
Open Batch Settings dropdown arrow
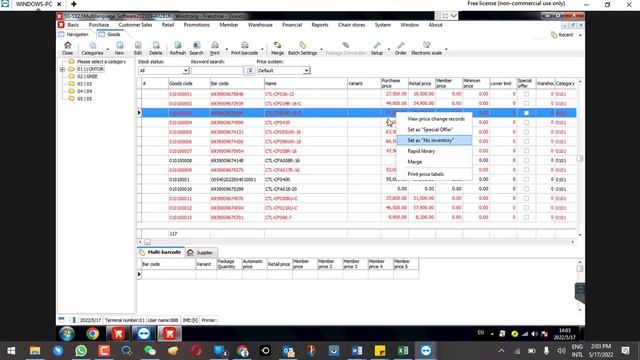coord(321,49)
